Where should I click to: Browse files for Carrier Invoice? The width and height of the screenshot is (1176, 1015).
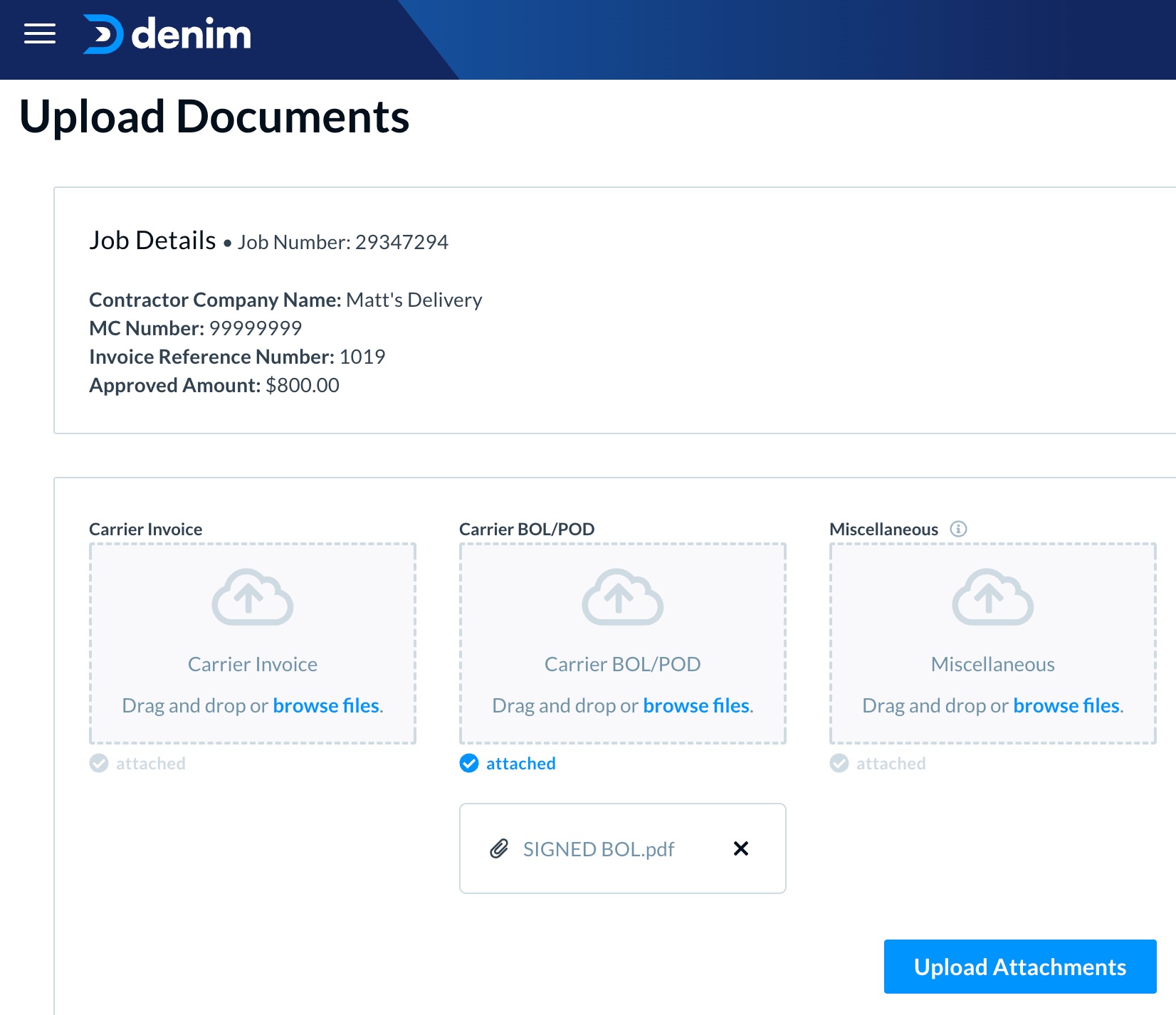pos(326,705)
